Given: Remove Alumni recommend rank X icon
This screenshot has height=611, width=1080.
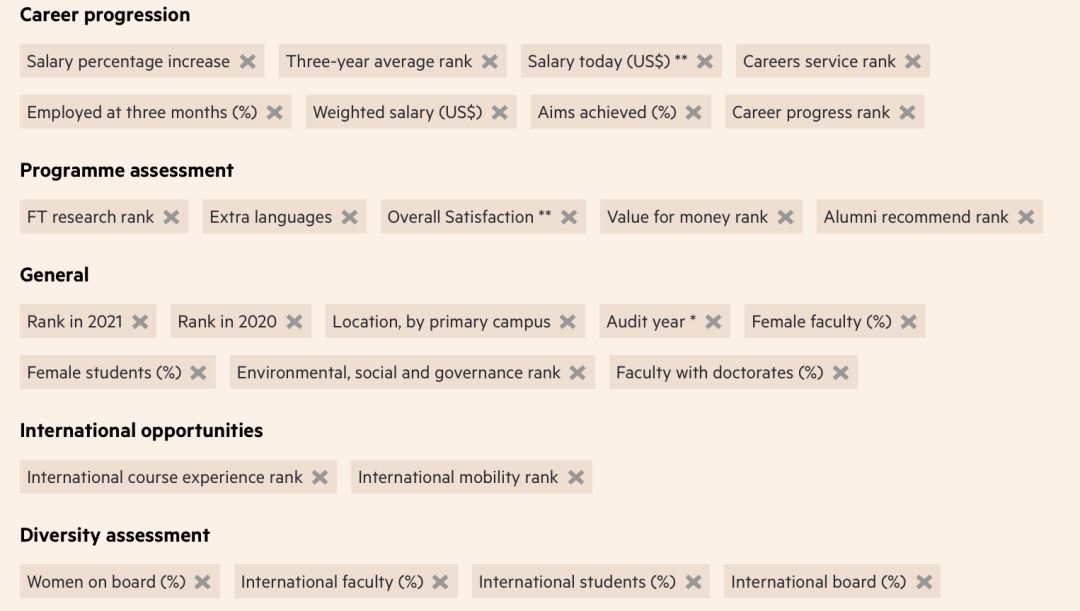Looking at the screenshot, I should (1026, 217).
